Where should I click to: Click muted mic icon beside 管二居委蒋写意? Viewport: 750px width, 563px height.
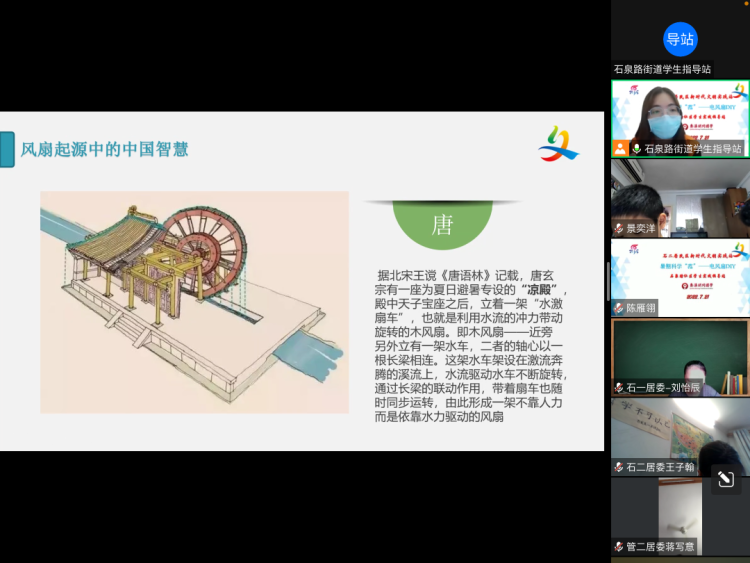coord(620,546)
